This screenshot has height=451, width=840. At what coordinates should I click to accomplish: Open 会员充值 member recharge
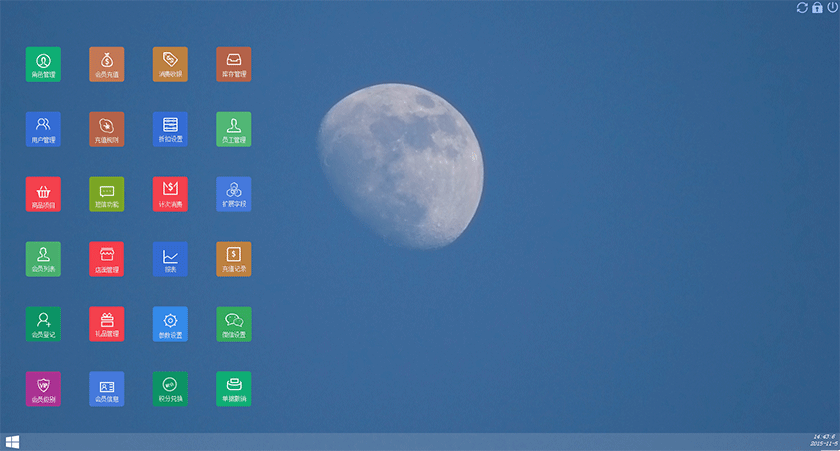click(107, 64)
